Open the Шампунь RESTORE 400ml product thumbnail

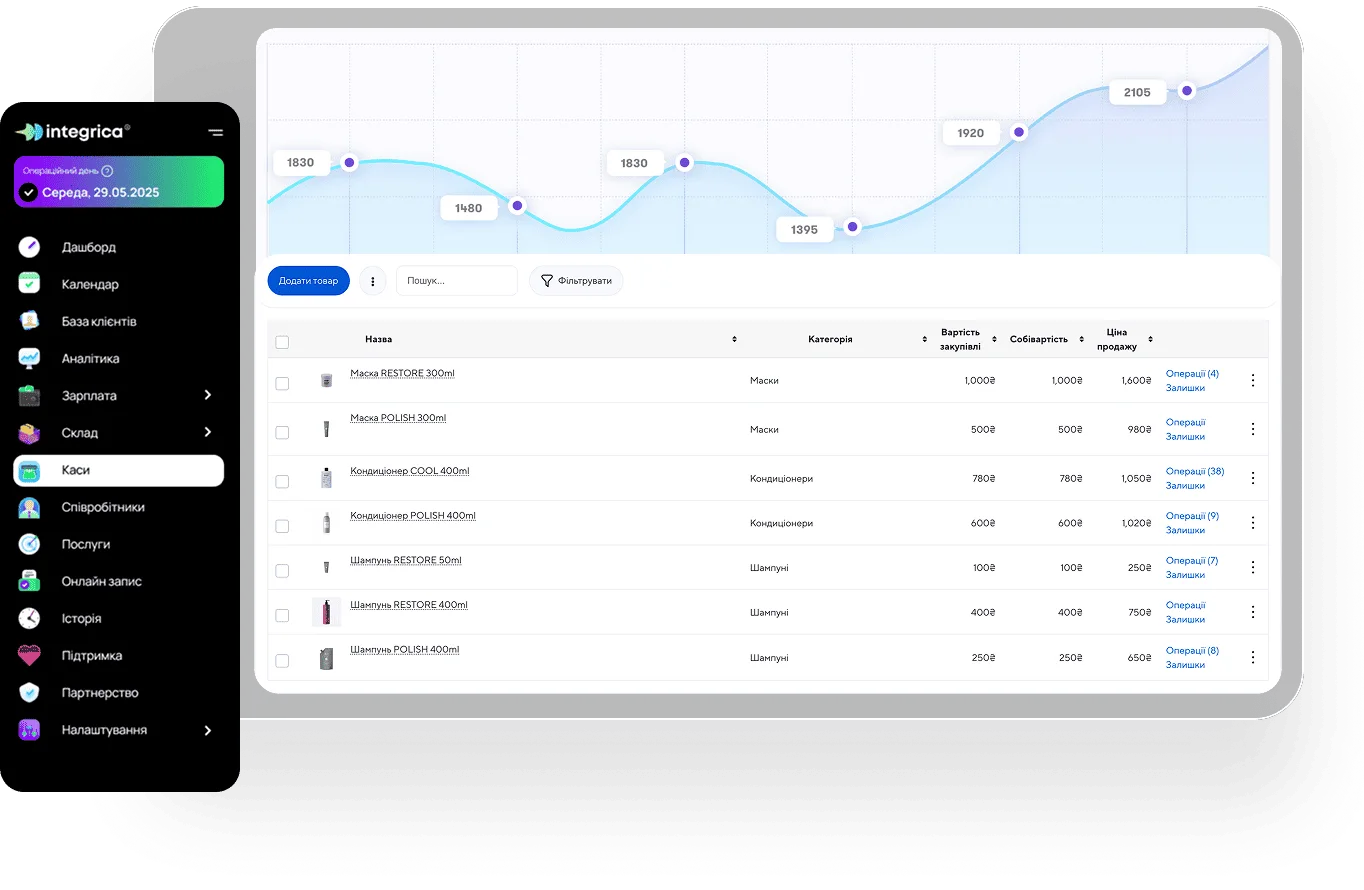pos(326,612)
